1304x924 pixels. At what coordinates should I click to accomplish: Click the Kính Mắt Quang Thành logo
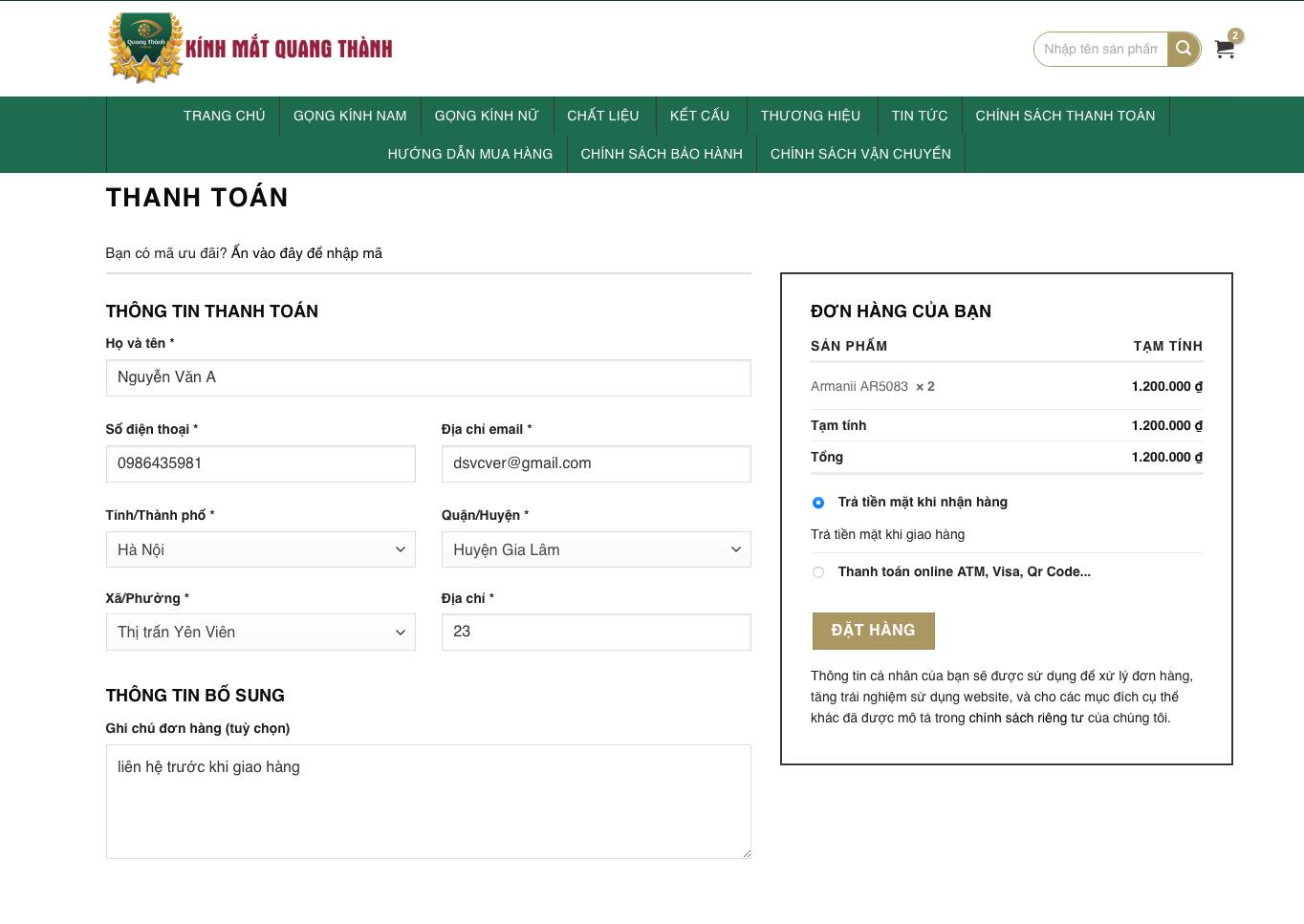pos(250,48)
